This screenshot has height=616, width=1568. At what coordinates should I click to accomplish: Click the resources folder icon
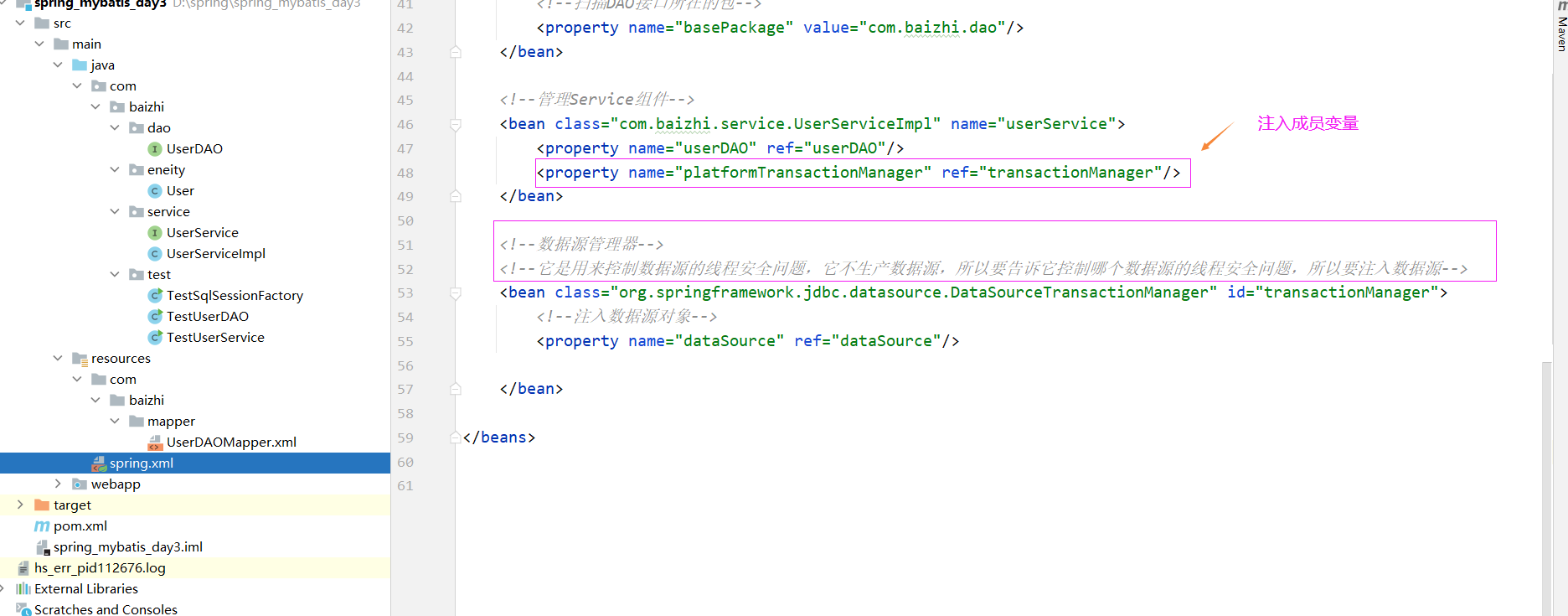[80, 359]
